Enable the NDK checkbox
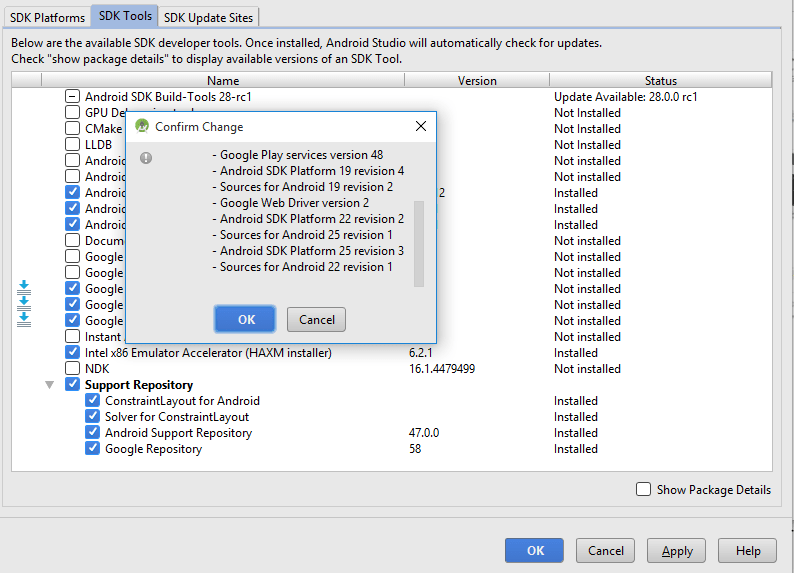 point(72,369)
